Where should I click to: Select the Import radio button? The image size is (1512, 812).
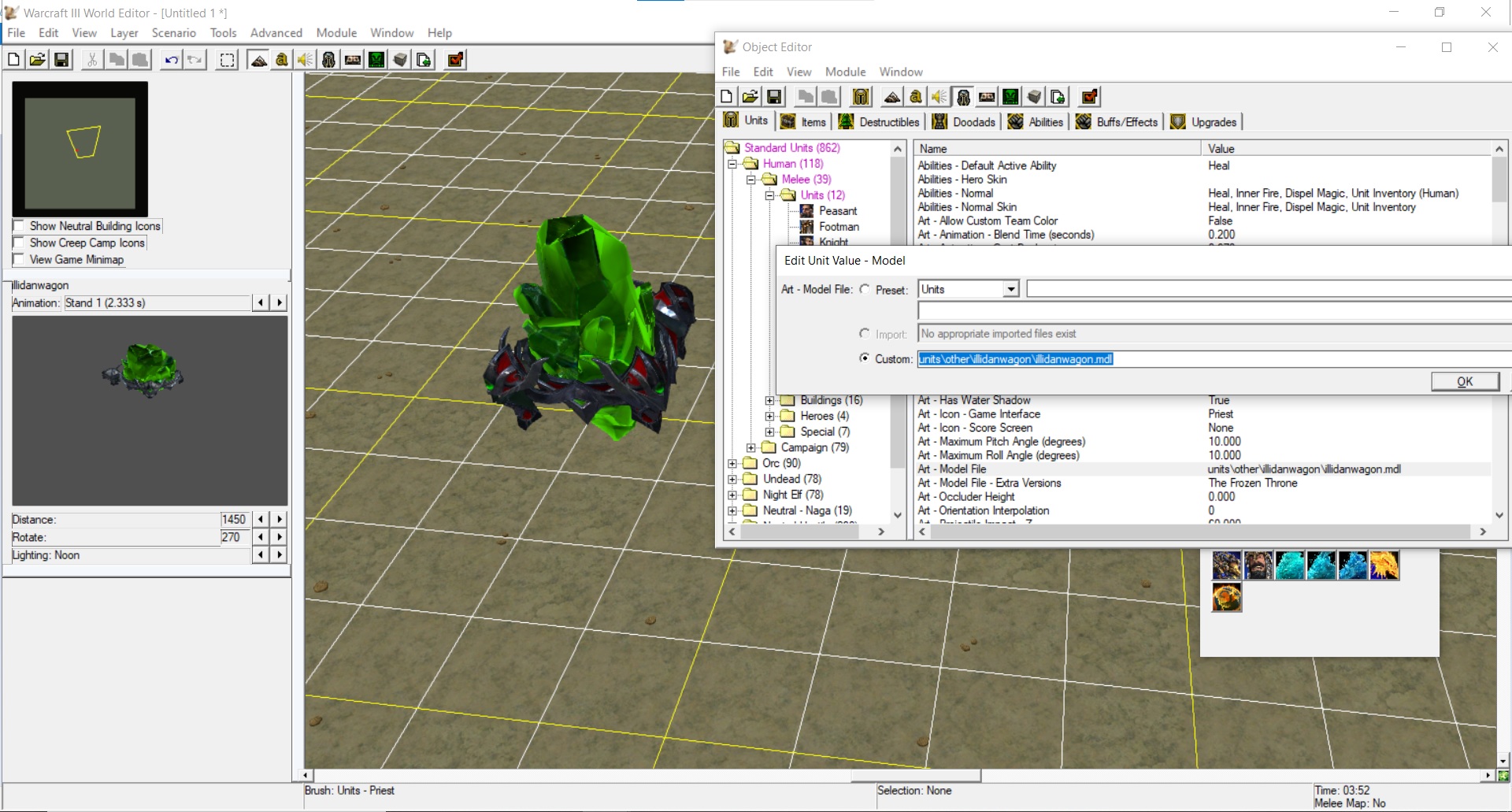point(865,334)
